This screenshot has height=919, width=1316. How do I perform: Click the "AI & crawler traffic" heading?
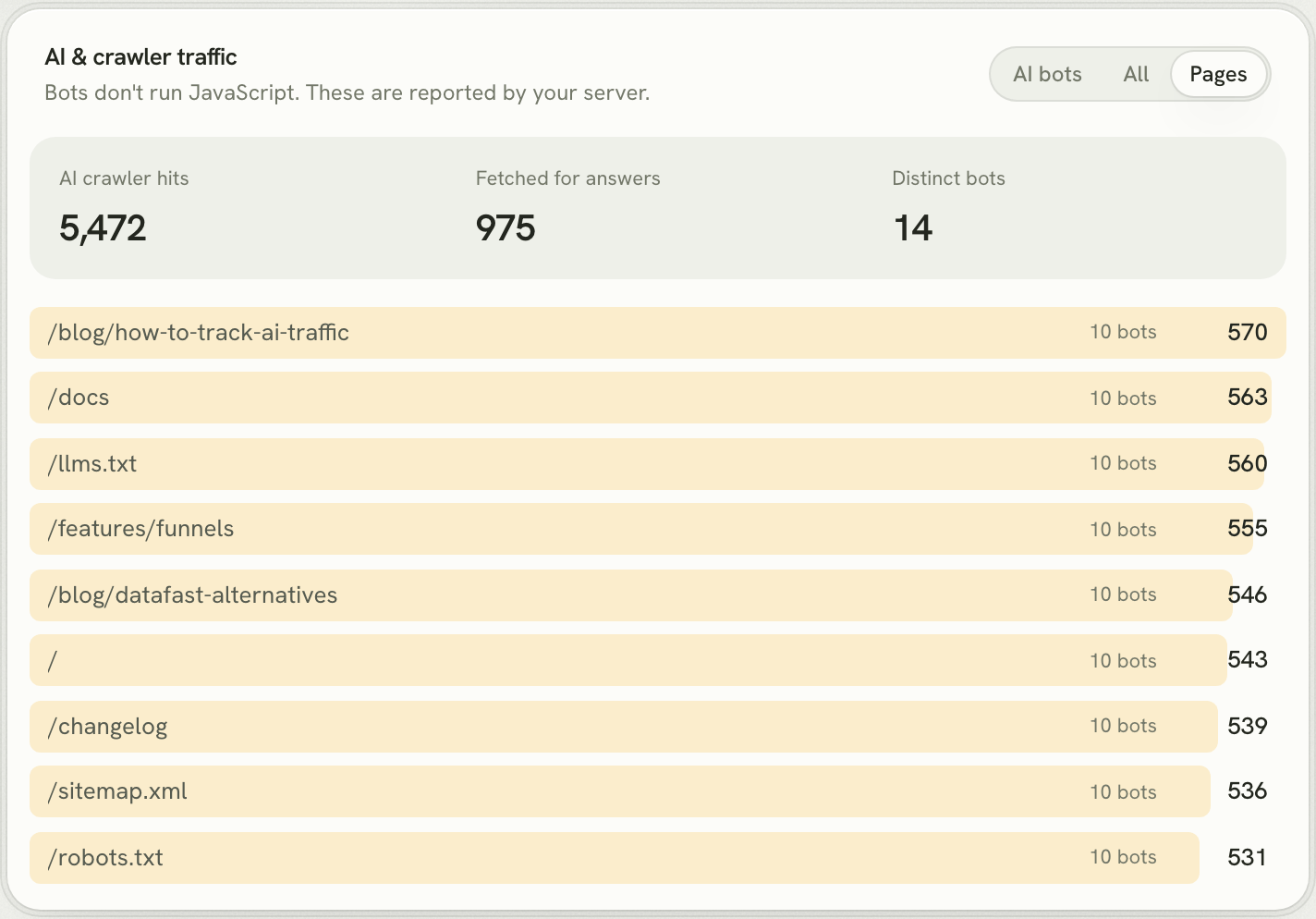(140, 57)
